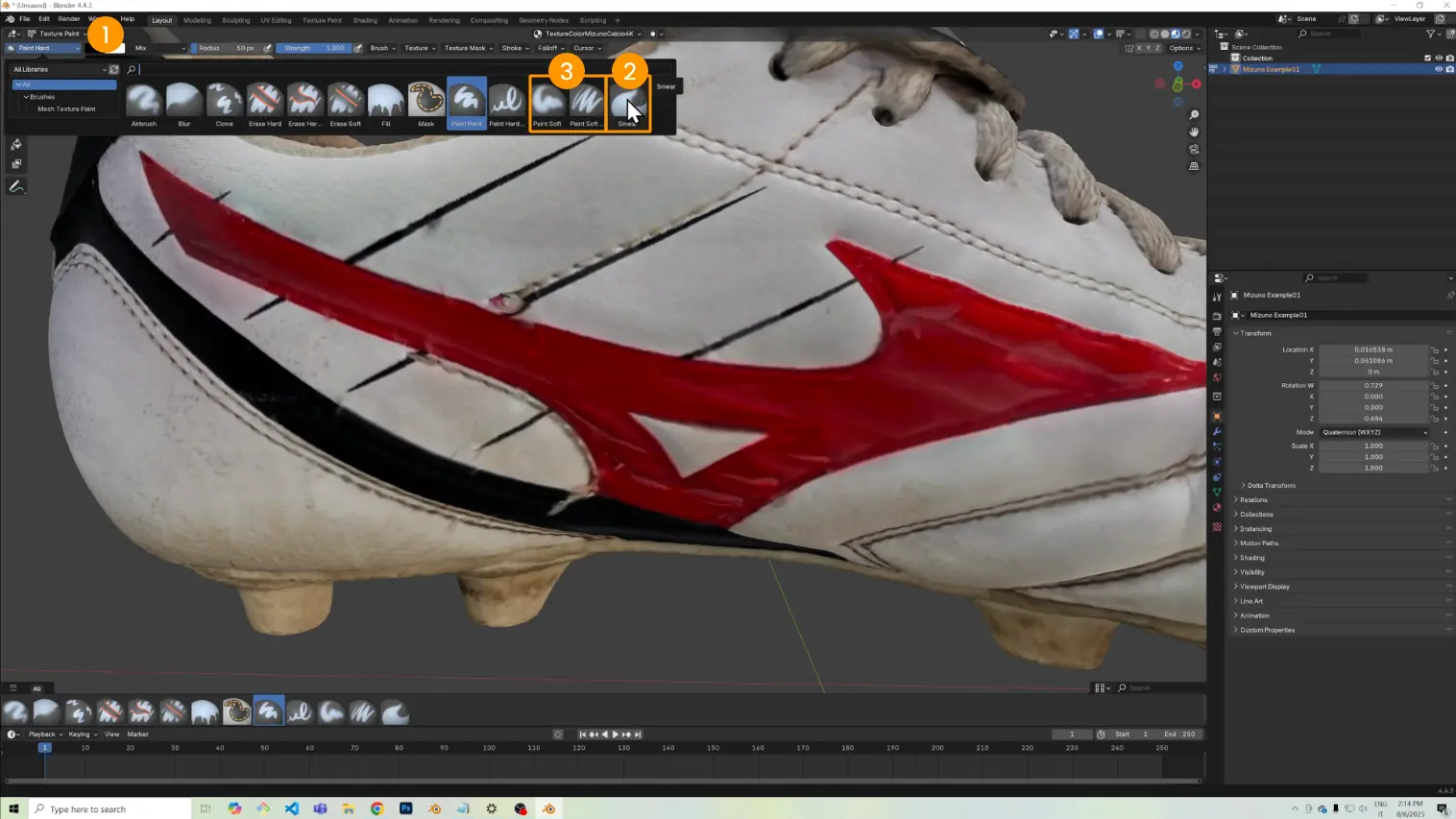This screenshot has width=1456, height=819.
Task: Select the Erase Soft brush
Action: pos(345,102)
